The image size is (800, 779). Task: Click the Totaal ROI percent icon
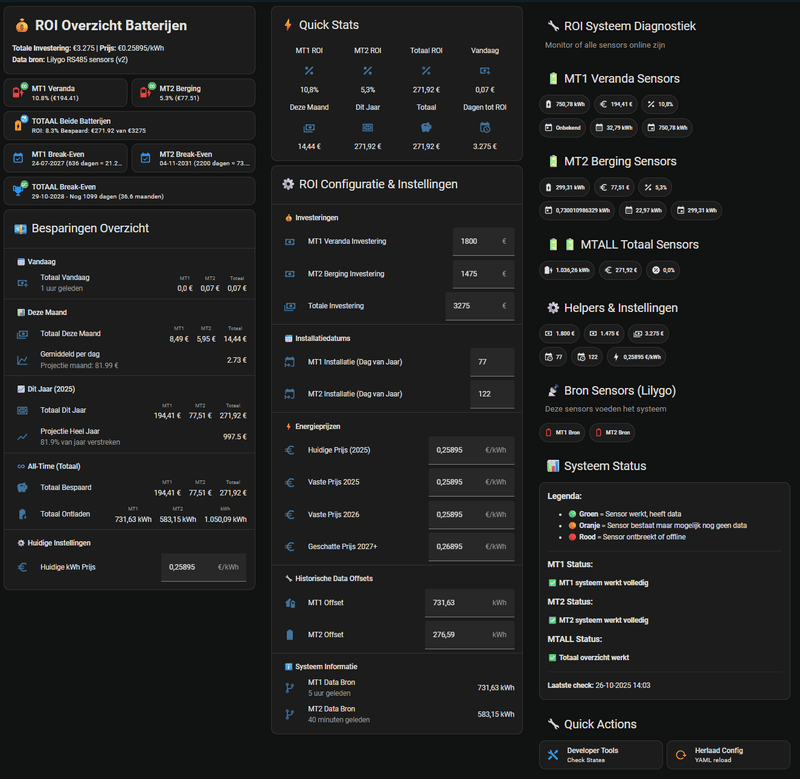point(427,71)
